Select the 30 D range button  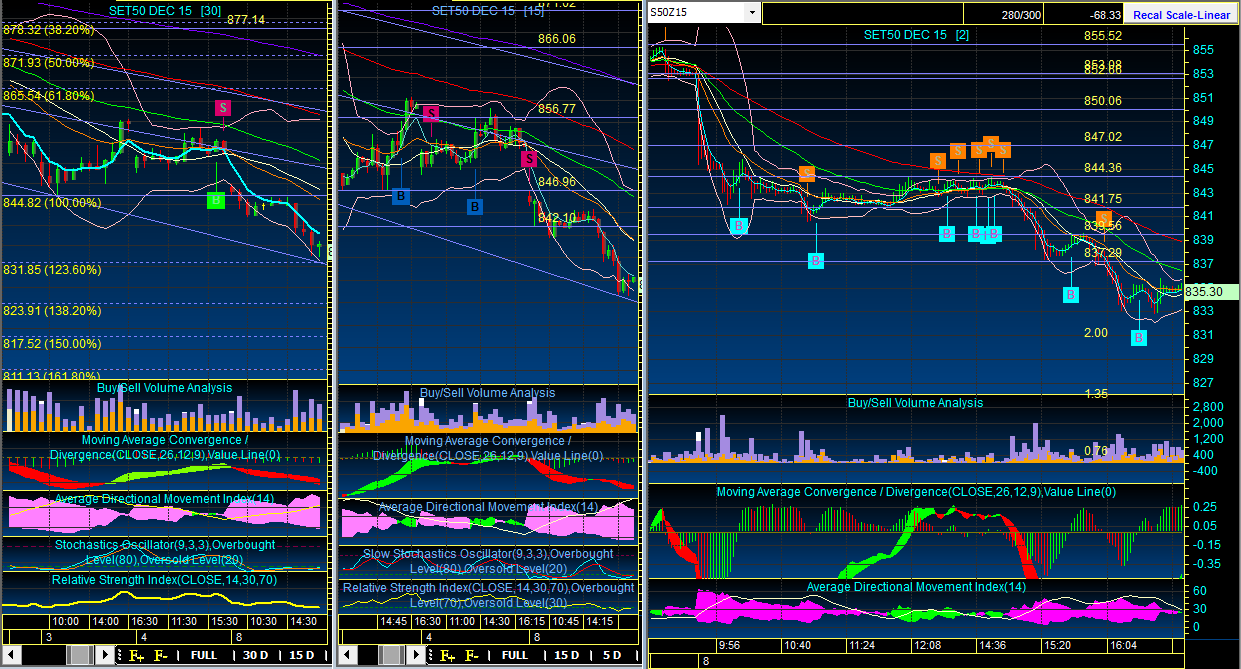[x=256, y=655]
